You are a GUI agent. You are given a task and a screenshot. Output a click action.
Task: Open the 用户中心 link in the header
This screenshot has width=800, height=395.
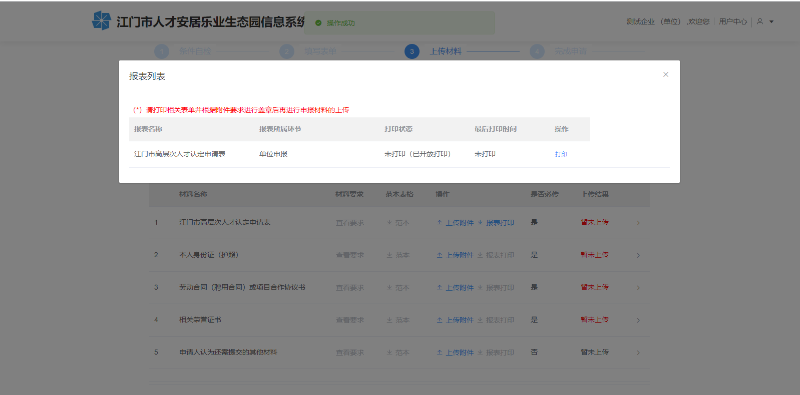[733, 21]
